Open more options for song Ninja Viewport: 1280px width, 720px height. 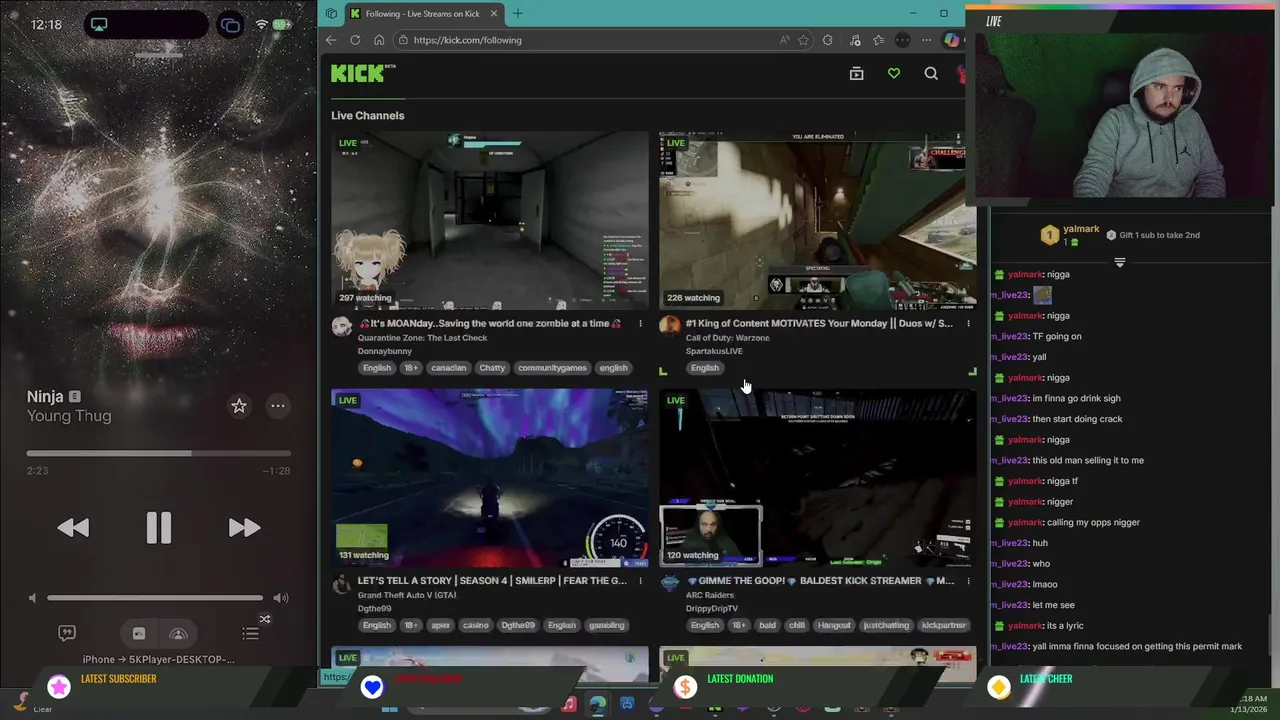pos(278,406)
